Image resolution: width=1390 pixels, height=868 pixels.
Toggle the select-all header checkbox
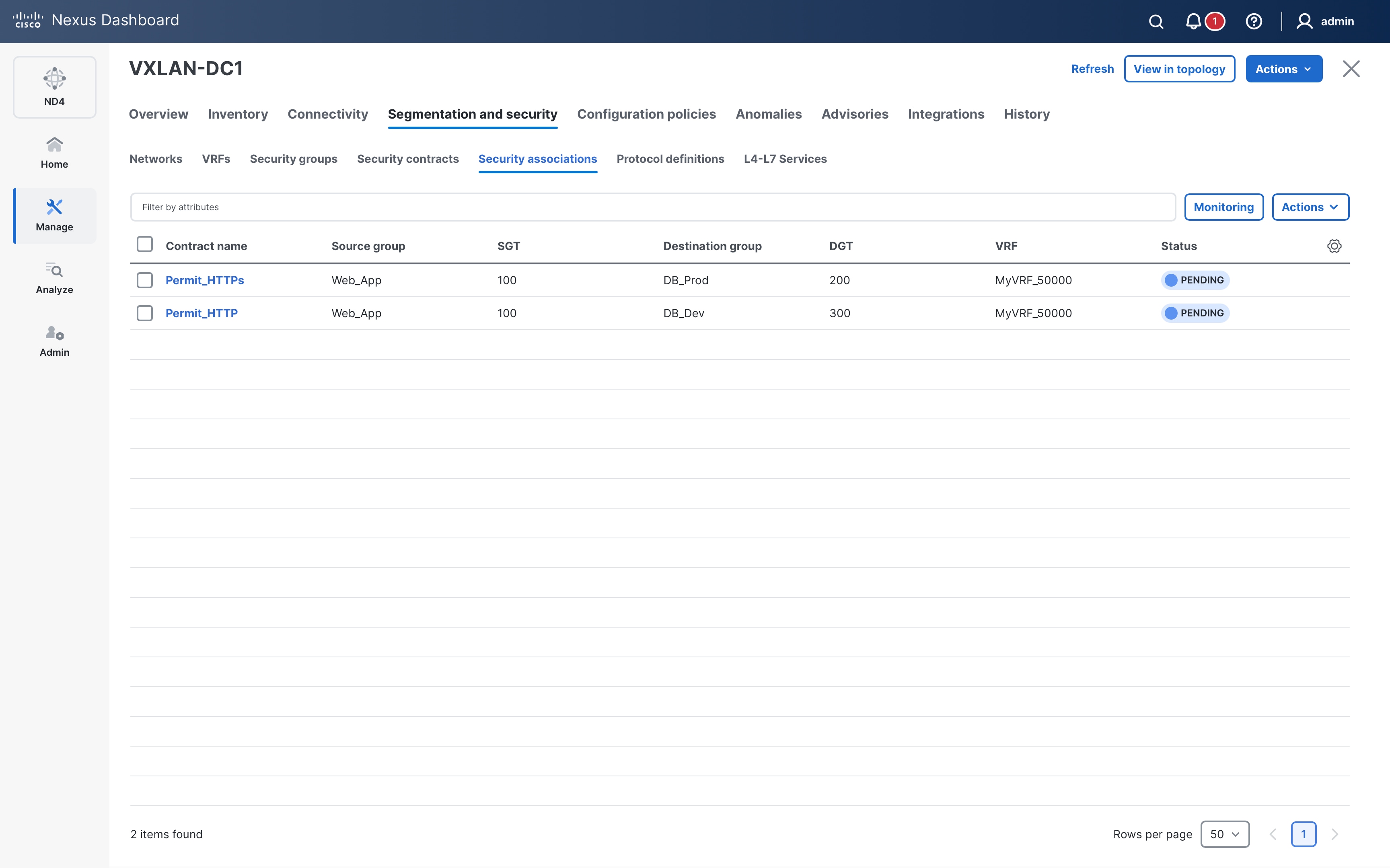pos(145,244)
